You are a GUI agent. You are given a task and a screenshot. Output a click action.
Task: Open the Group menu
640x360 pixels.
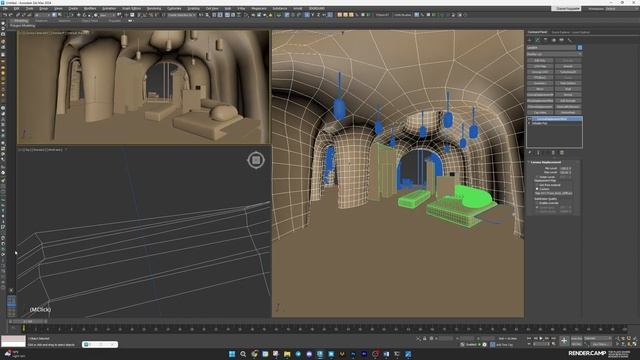(43, 8)
